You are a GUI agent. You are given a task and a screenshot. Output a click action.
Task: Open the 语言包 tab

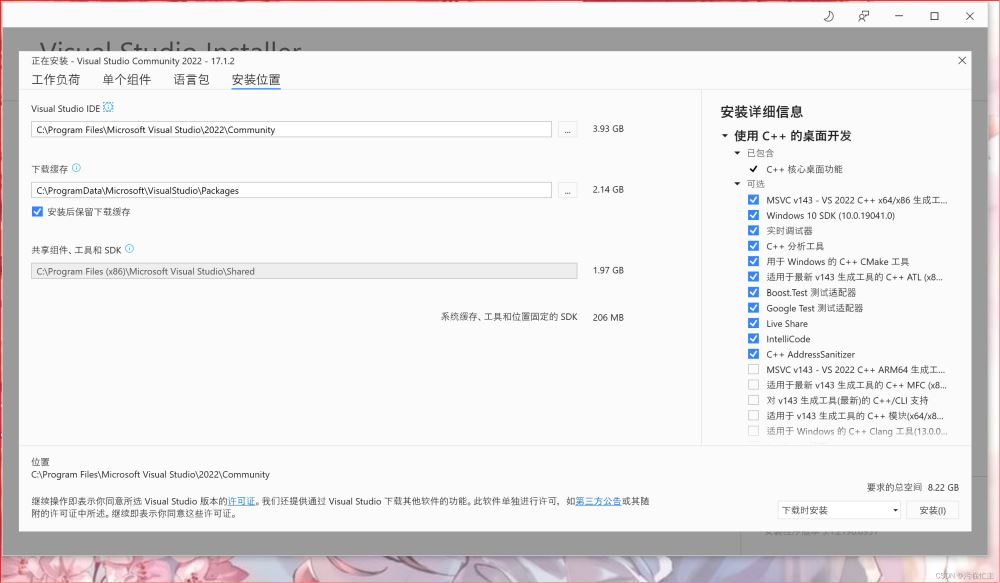point(191,80)
